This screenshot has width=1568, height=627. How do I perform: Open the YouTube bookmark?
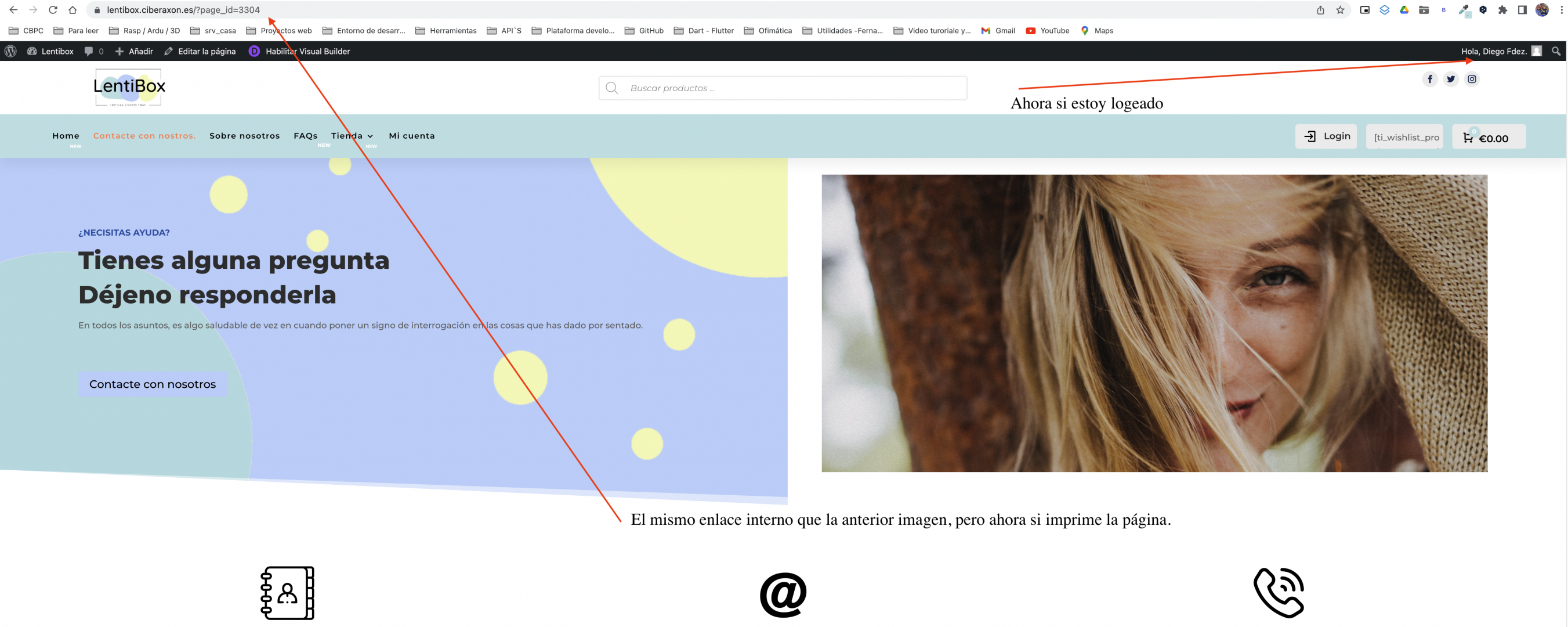[x=1048, y=30]
